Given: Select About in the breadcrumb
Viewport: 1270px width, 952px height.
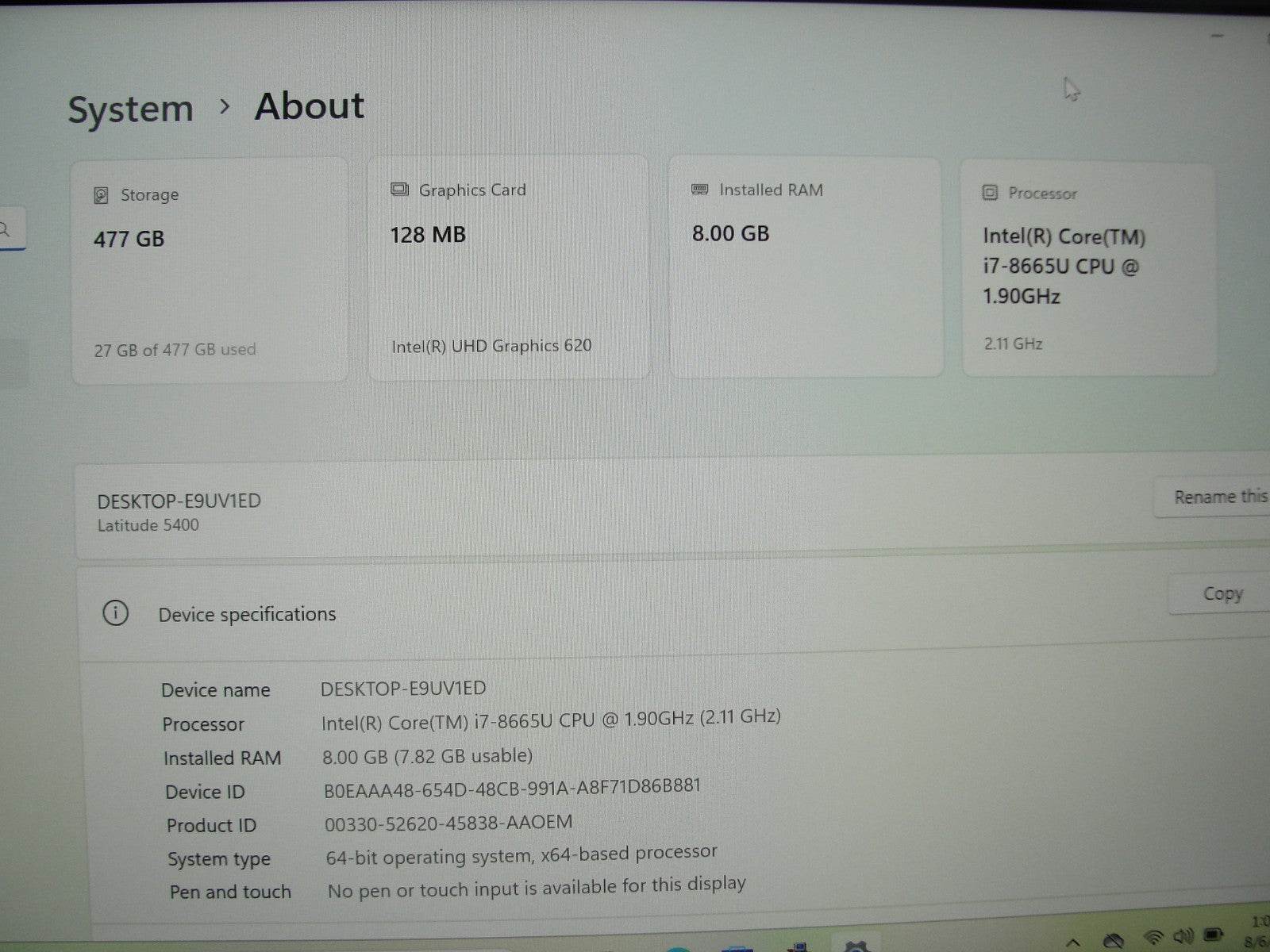Looking at the screenshot, I should point(308,106).
